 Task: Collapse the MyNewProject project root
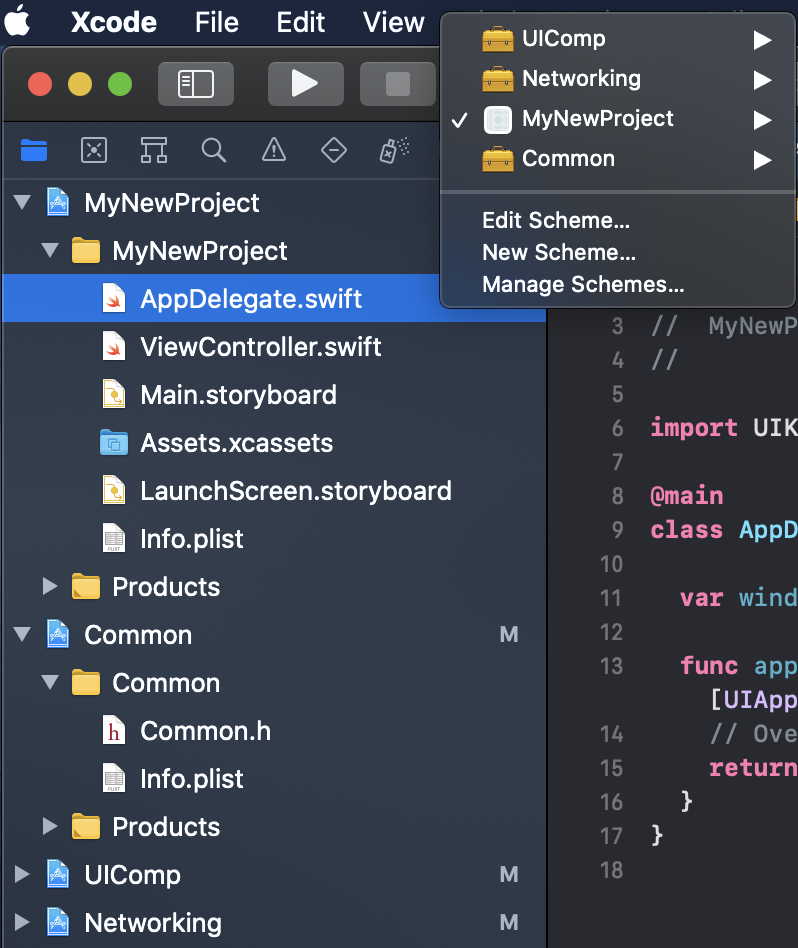pyautogui.click(x=22, y=202)
